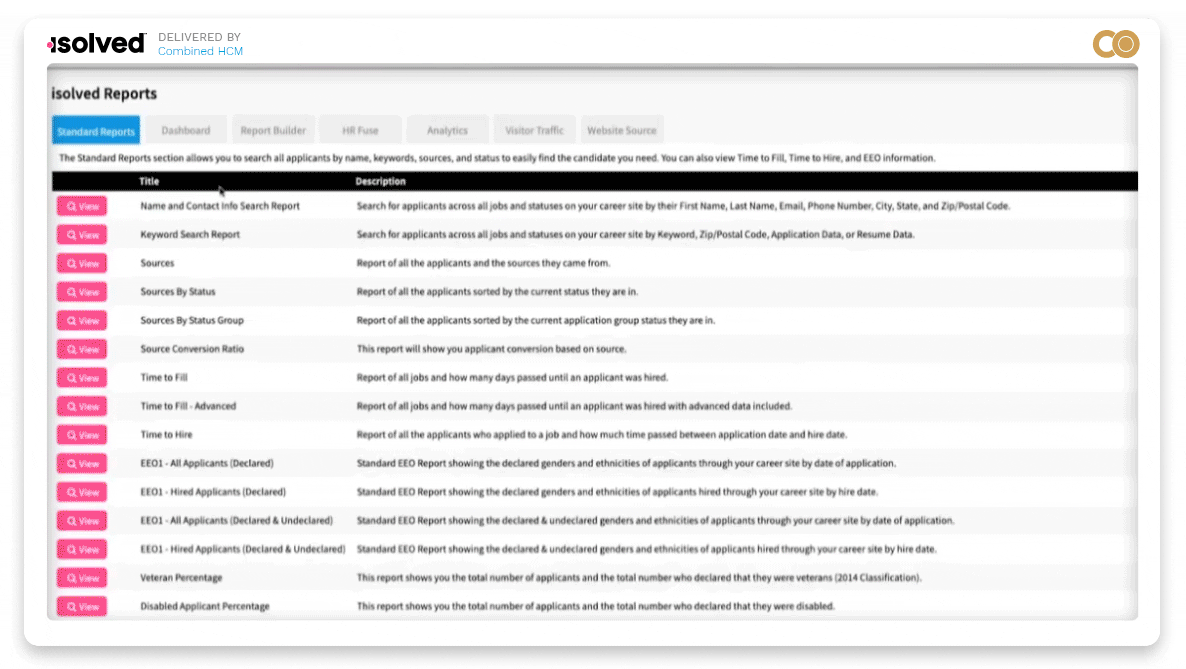
Task: Open the Report Builder tab
Action: [x=273, y=130]
